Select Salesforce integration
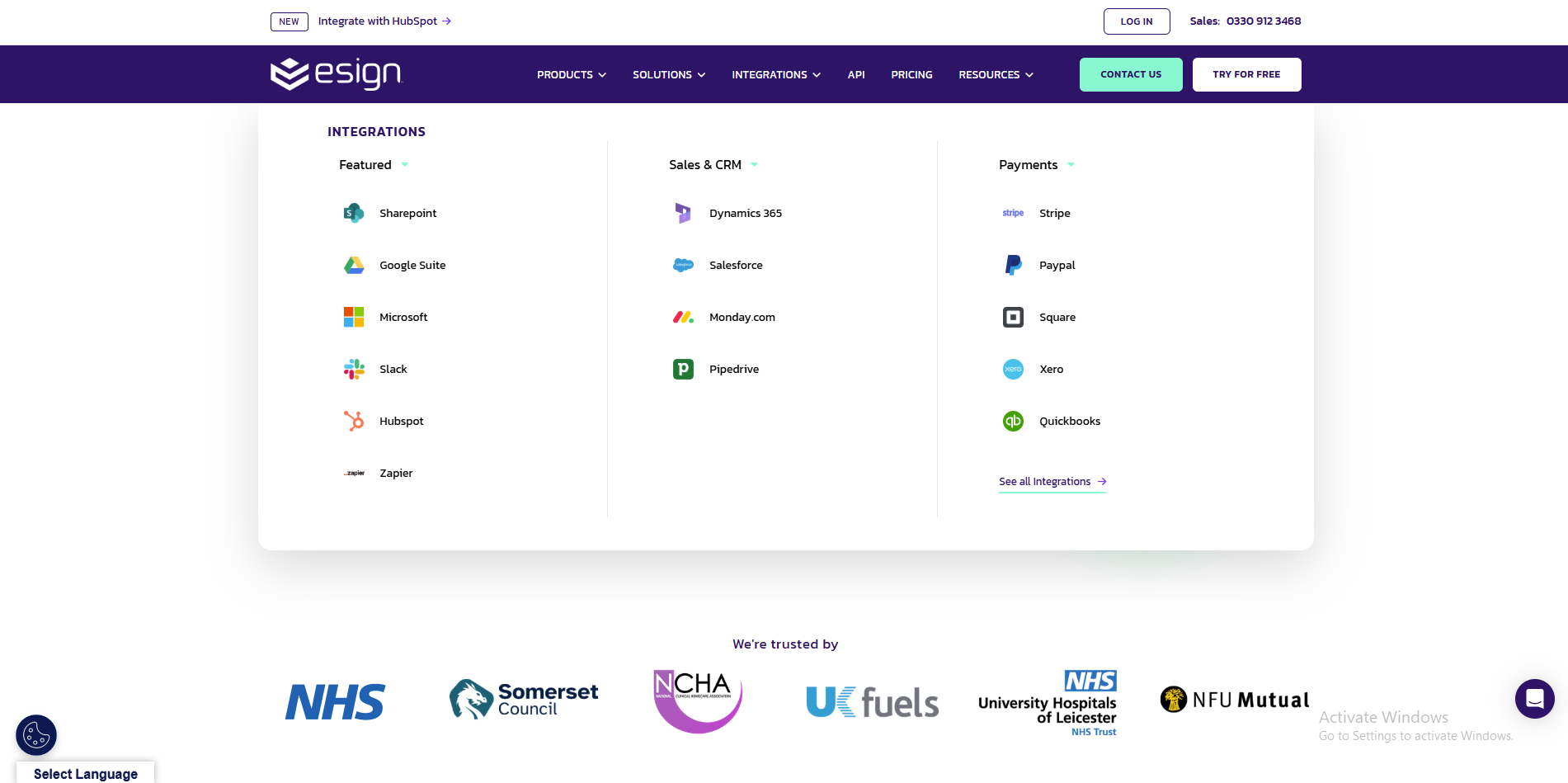This screenshot has width=1568, height=783. click(x=736, y=265)
